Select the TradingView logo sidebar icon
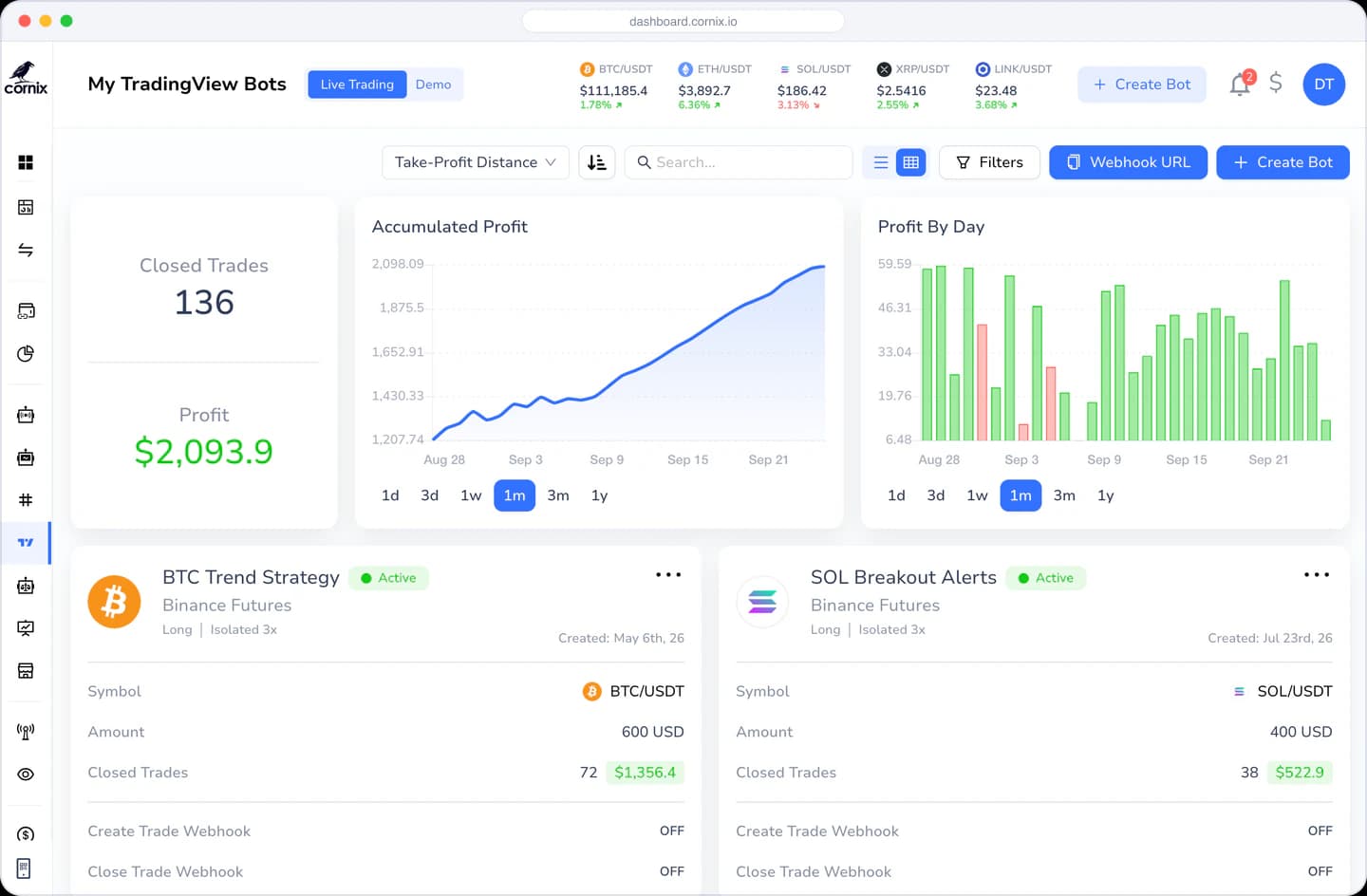 tap(26, 543)
